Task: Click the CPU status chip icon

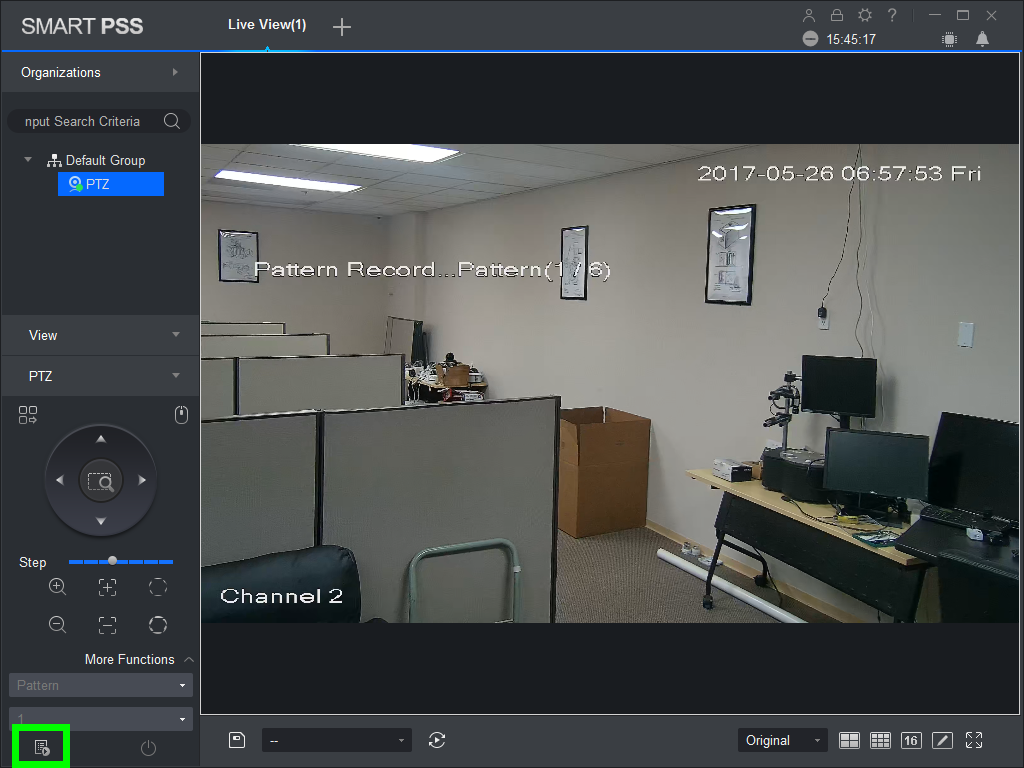Action: coord(950,40)
